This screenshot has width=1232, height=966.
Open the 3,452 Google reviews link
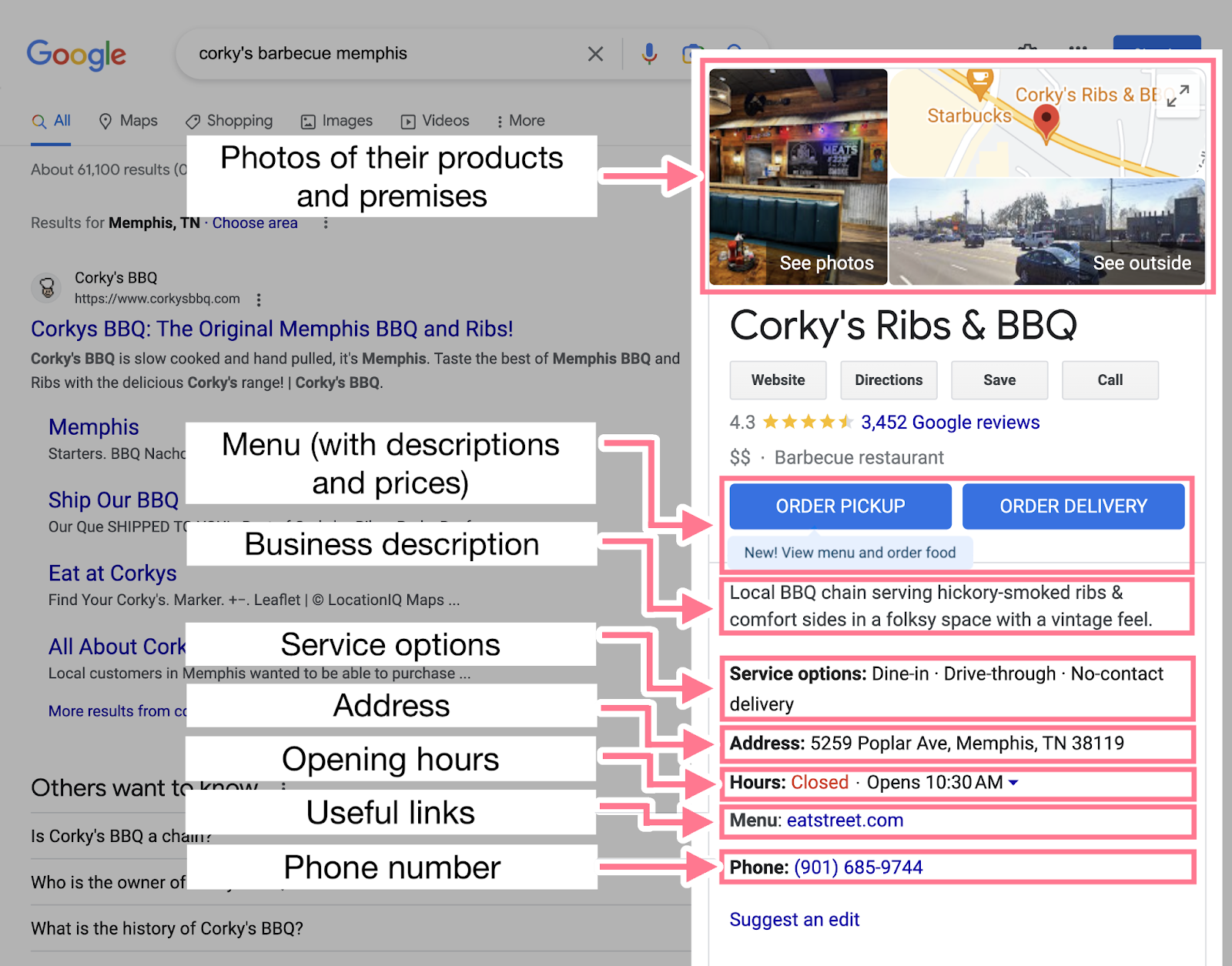[950, 423]
